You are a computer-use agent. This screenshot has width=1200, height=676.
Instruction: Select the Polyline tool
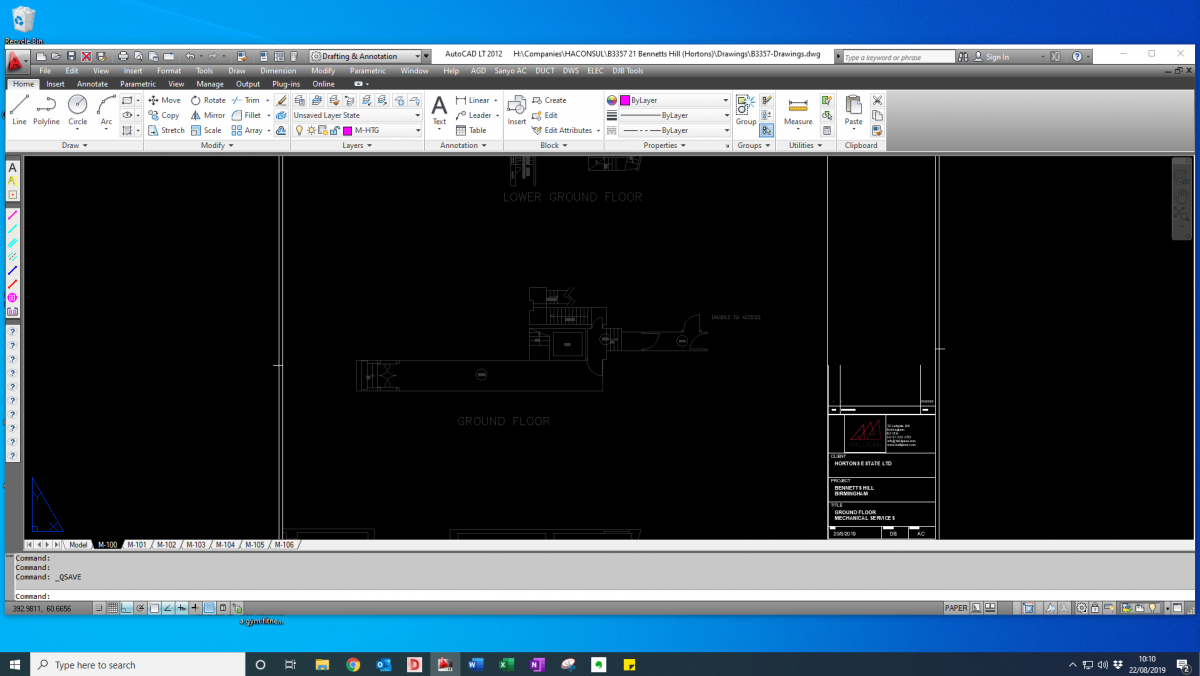pos(46,108)
